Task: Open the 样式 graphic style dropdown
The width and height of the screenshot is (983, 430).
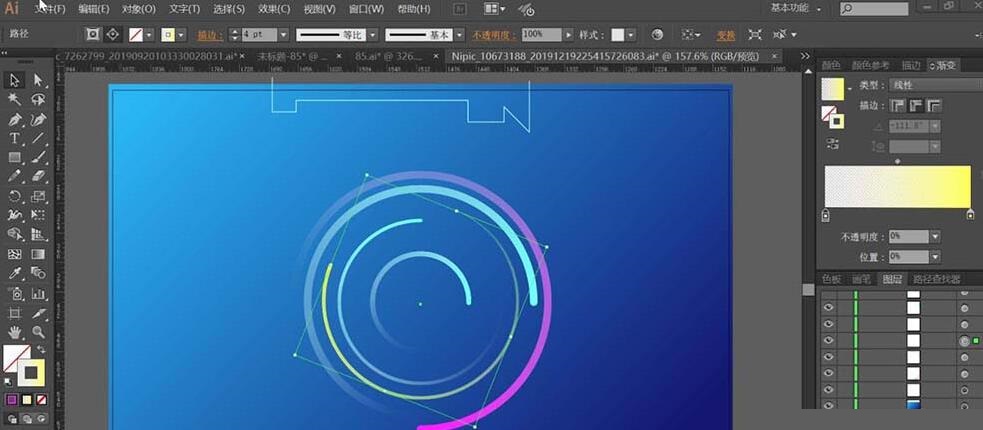Action: [631, 34]
